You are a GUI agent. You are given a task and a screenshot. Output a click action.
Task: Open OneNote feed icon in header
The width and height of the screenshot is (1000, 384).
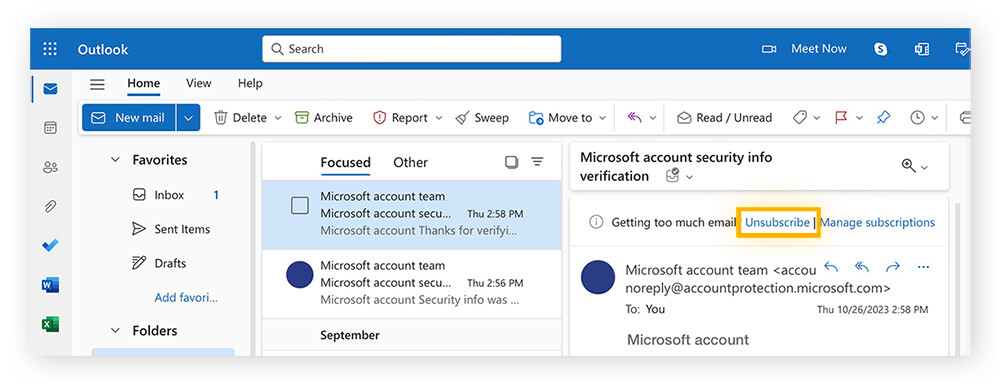coord(922,49)
